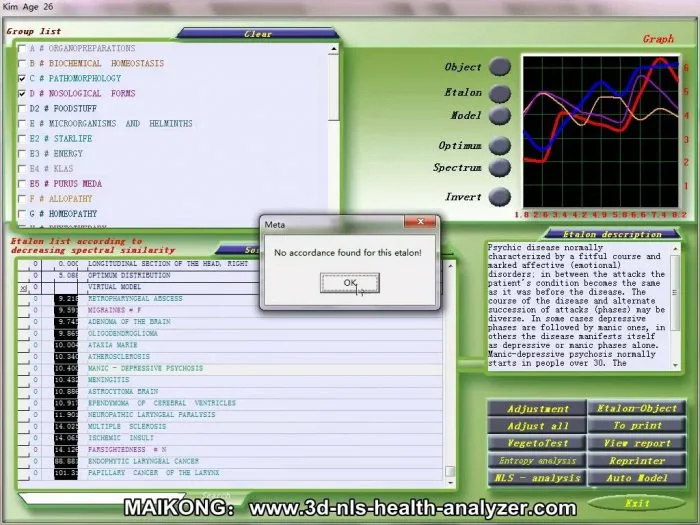Toggle the Object graph round button

500,67
